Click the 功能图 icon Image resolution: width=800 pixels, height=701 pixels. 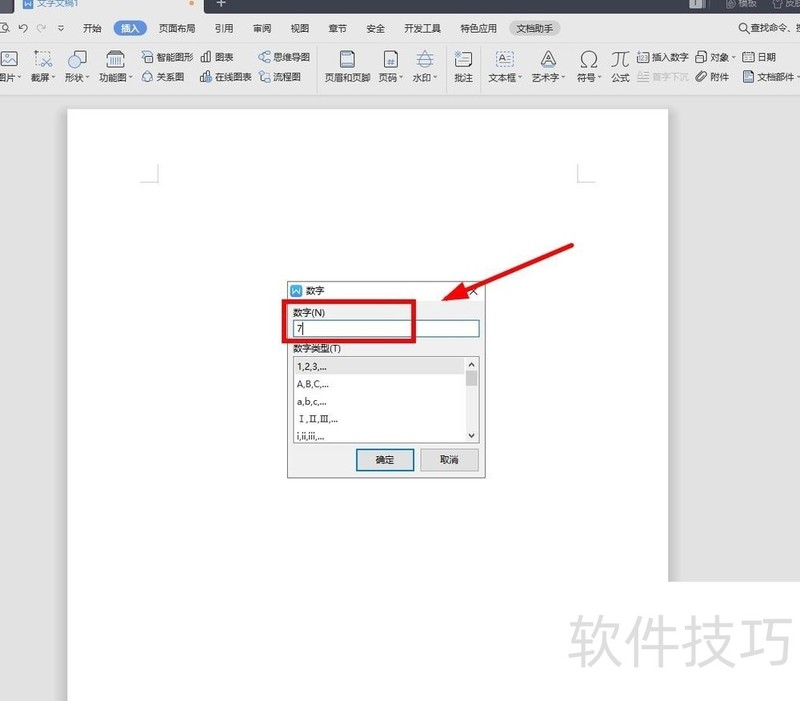click(x=115, y=60)
